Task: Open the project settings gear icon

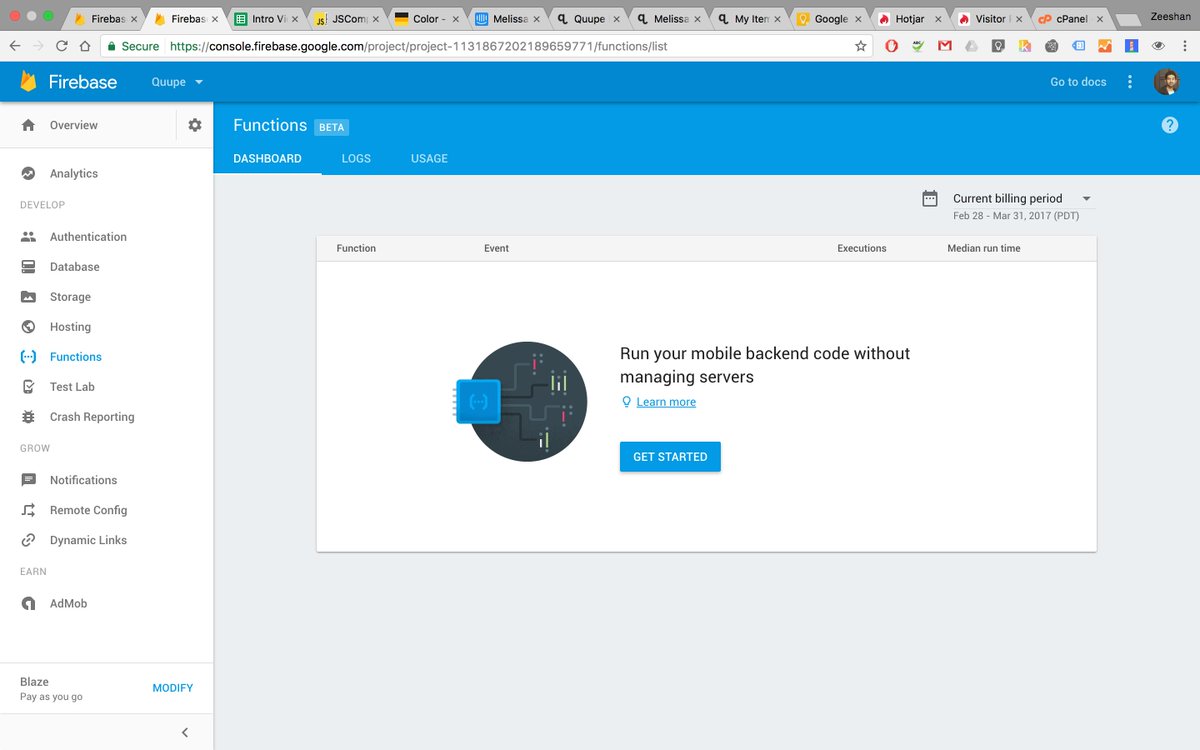Action: (195, 125)
